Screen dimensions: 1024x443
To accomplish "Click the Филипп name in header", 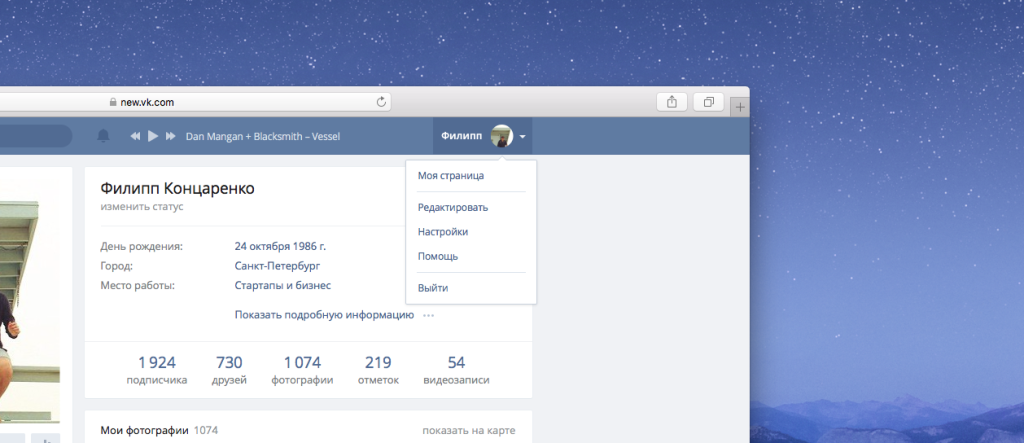I will click(x=461, y=136).
